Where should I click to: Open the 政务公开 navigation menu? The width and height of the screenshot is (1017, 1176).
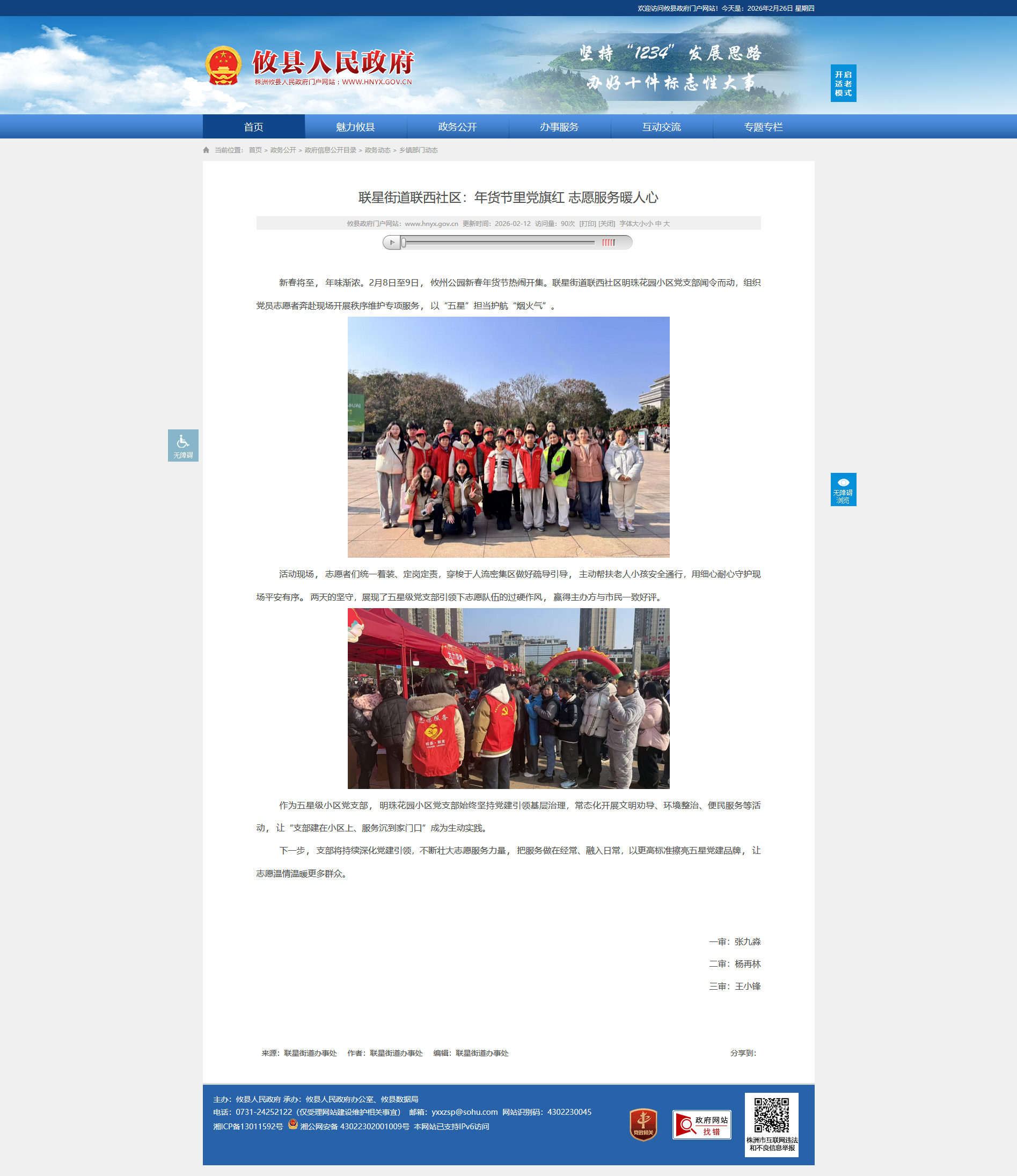point(457,127)
